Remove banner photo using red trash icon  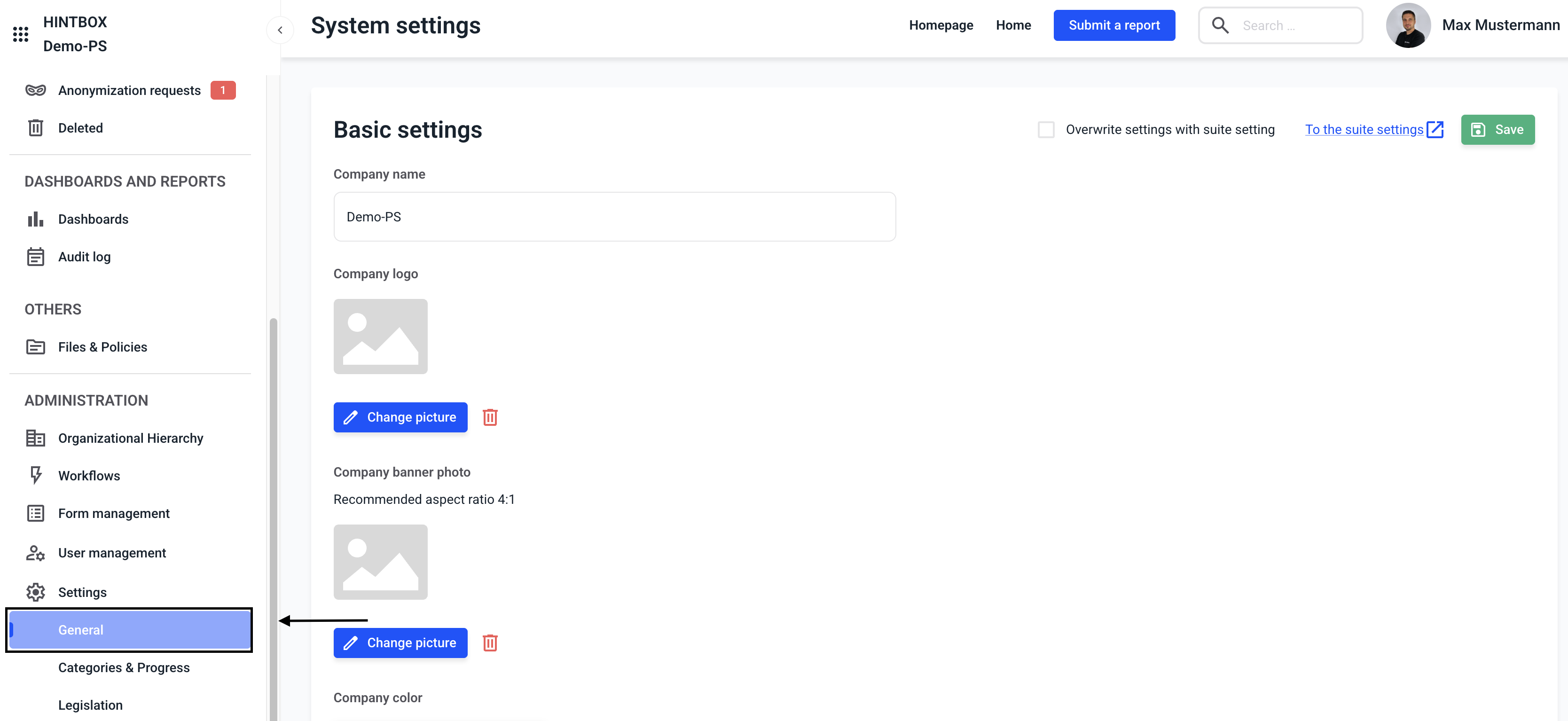tap(490, 643)
